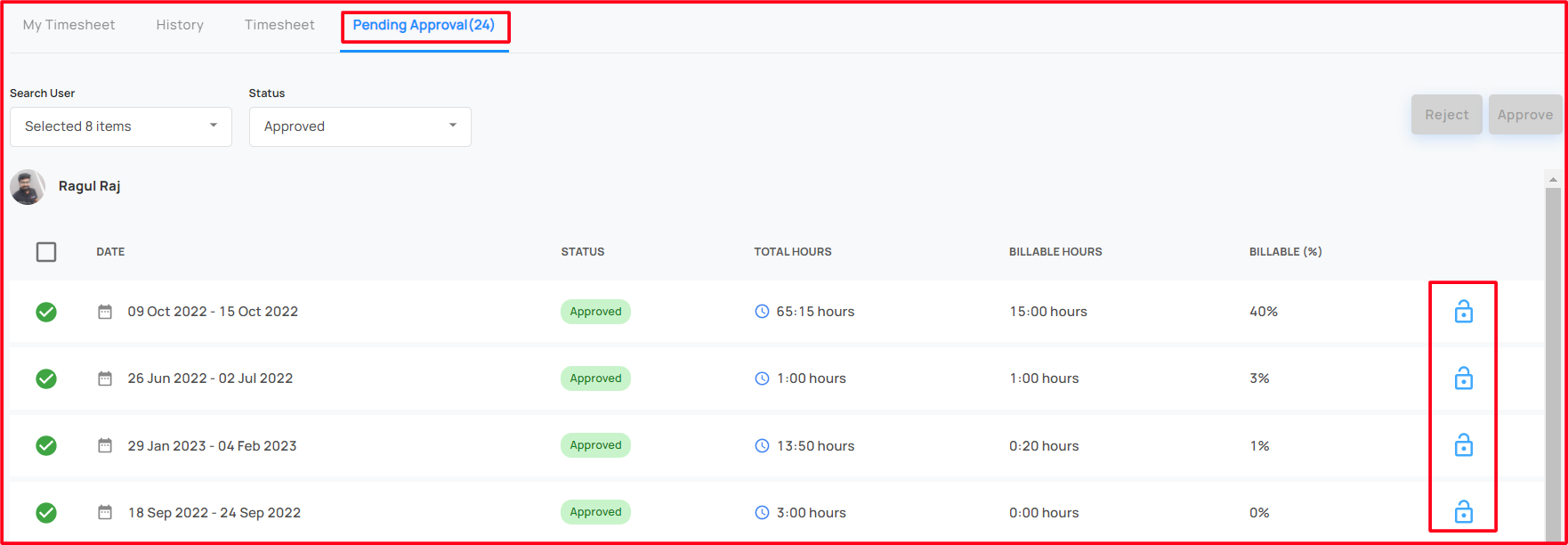Click the lock icon for 26 Jun 2022 row

[x=1463, y=378]
